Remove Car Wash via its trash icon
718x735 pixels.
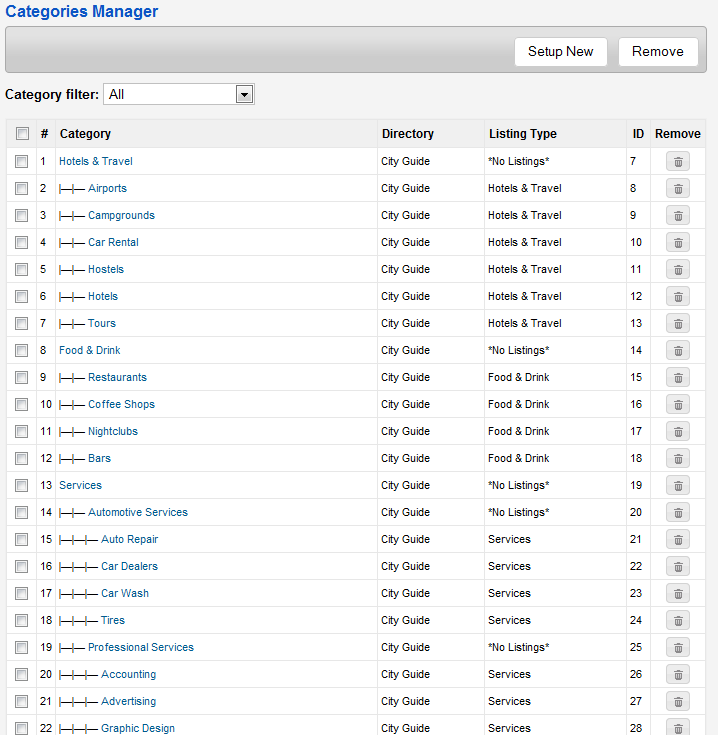[x=677, y=593]
